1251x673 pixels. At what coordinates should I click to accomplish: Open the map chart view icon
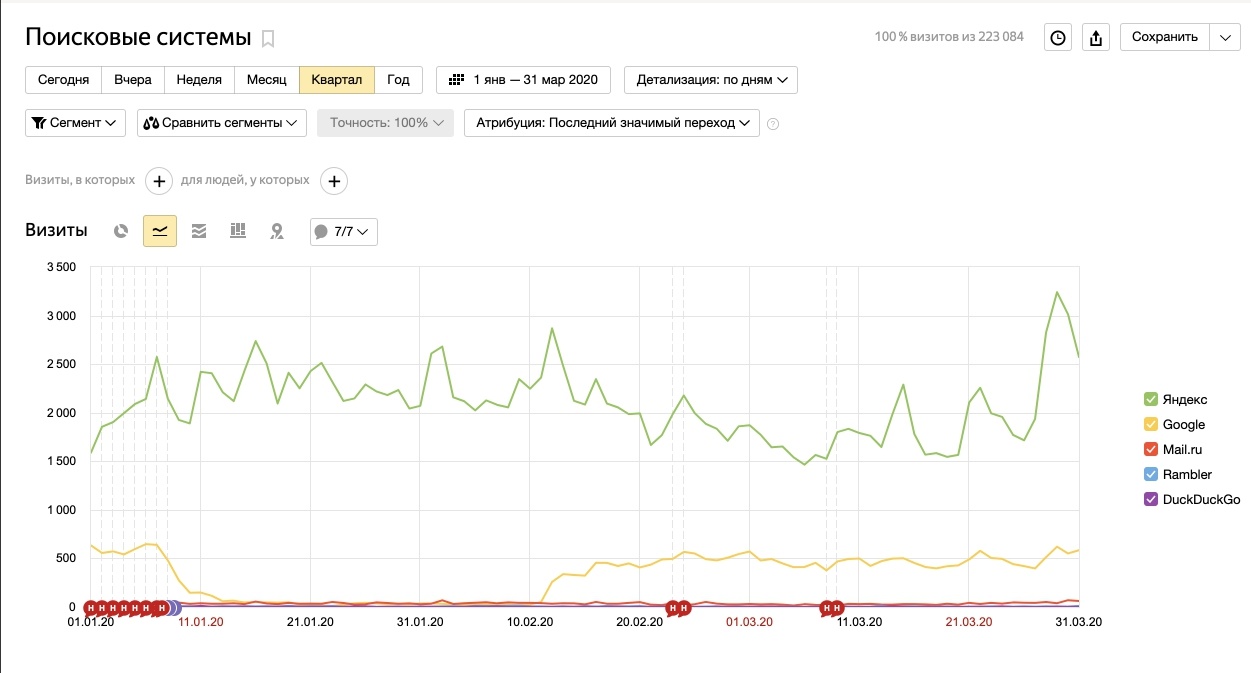277,231
